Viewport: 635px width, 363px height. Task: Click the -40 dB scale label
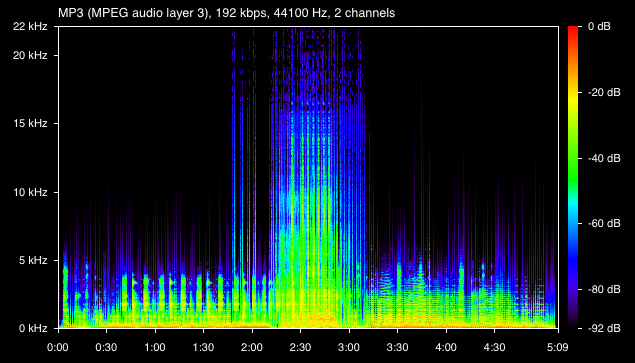pos(604,158)
